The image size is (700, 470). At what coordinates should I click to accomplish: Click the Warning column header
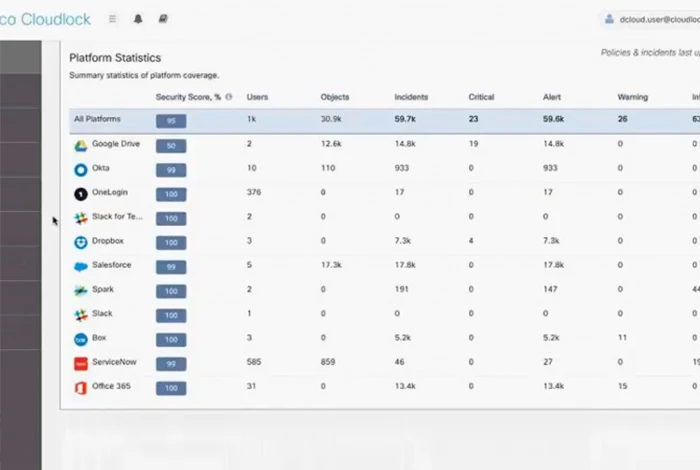tap(633, 97)
